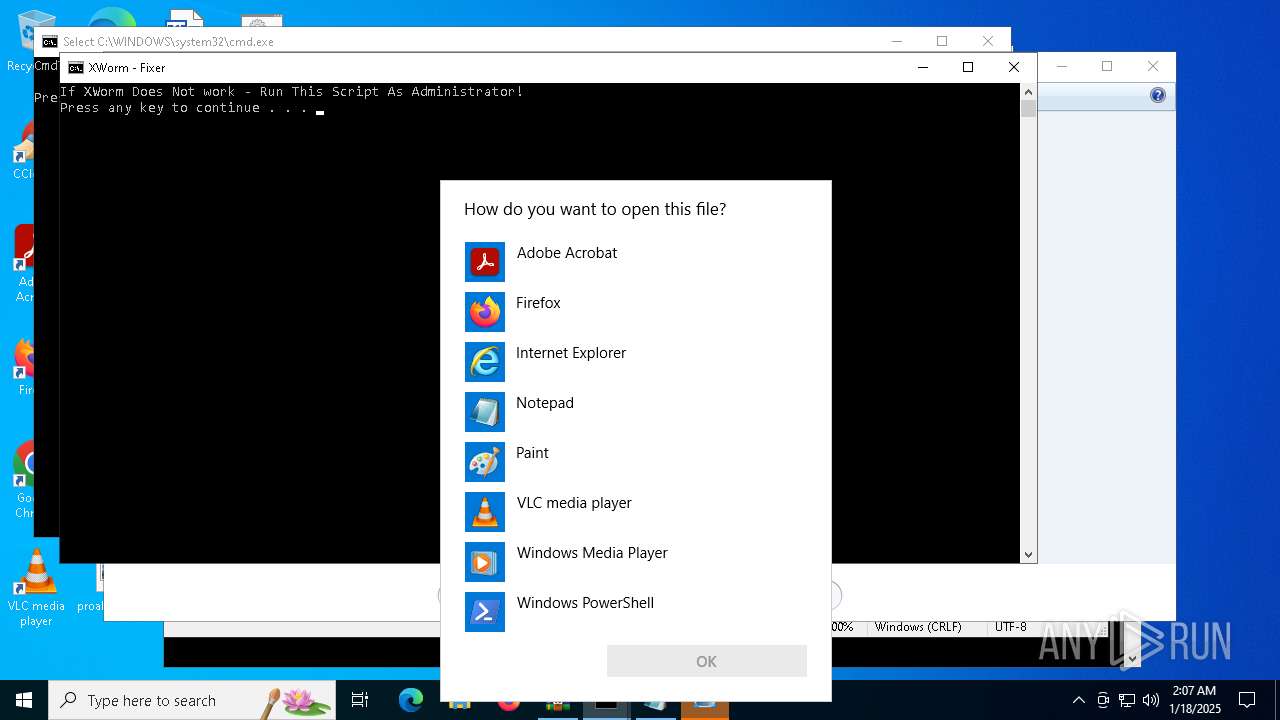This screenshot has width=1280, height=720.
Task: Show hidden system tray icons
Action: click(1078, 700)
